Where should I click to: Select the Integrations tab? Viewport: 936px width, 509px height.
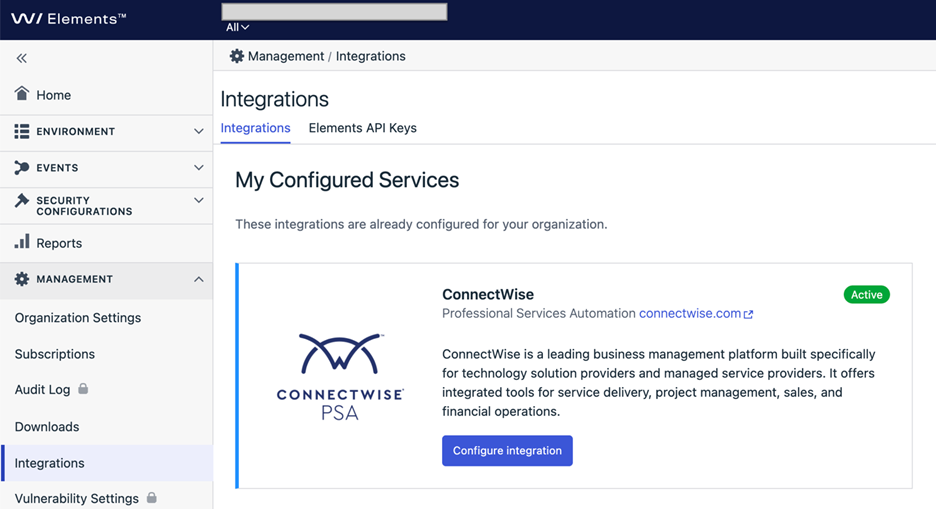point(255,128)
